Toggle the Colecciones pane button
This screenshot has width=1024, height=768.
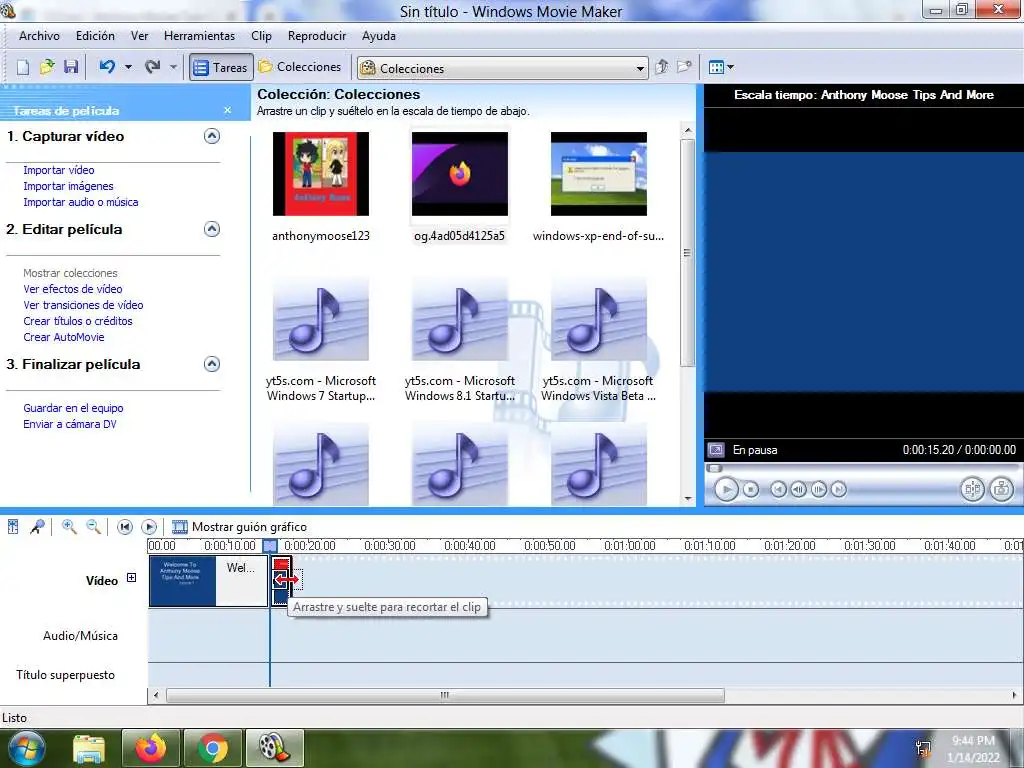click(x=300, y=67)
